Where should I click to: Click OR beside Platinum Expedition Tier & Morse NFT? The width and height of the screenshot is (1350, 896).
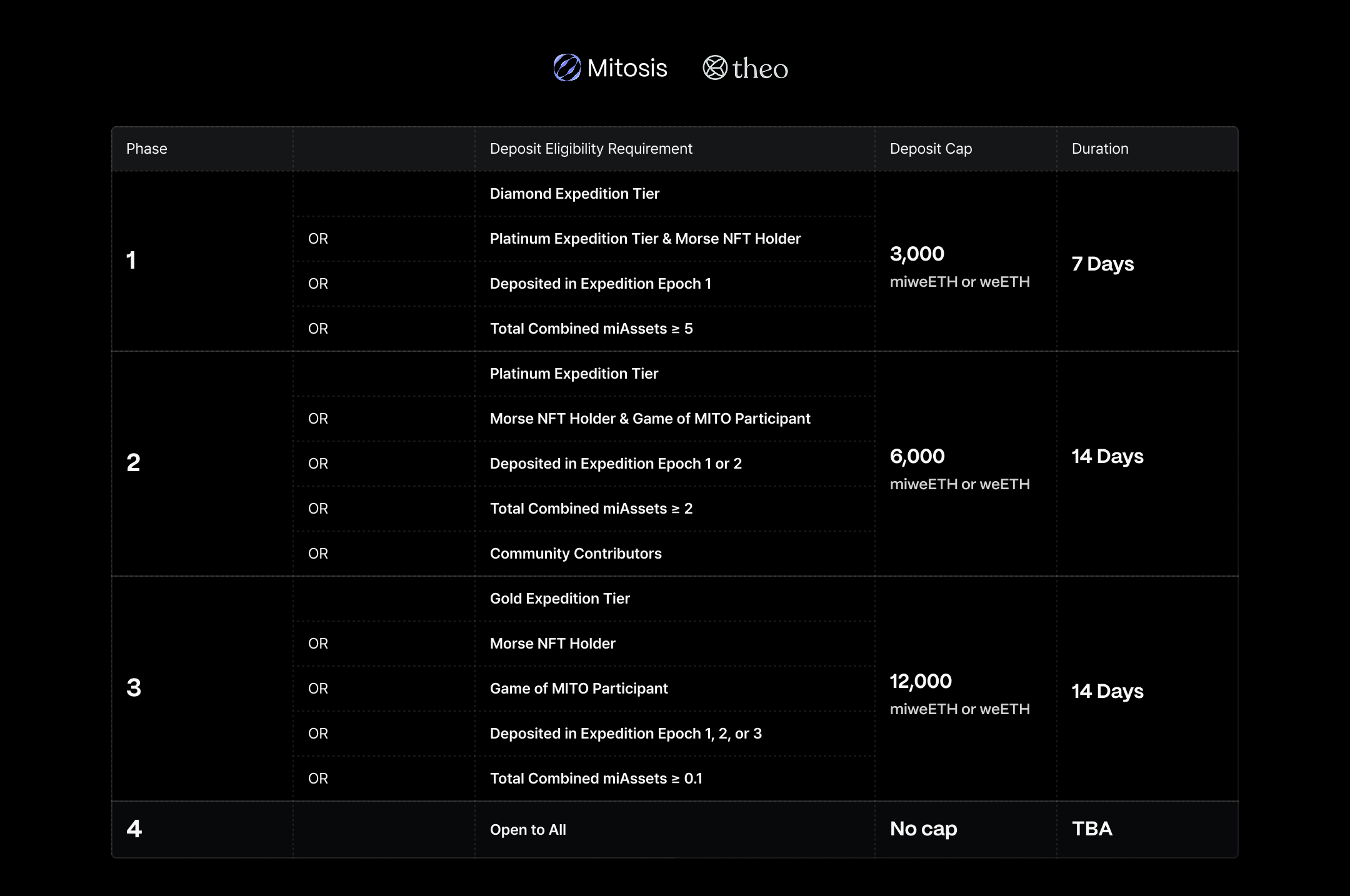pos(318,239)
